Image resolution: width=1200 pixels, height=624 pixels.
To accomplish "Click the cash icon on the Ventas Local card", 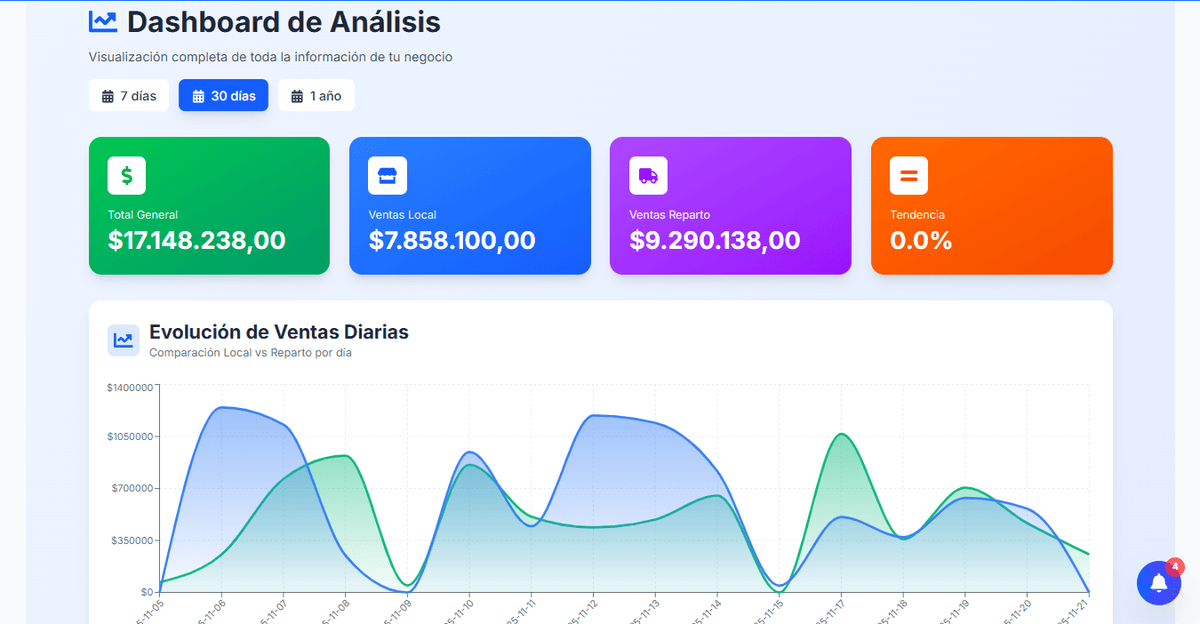I will [387, 174].
